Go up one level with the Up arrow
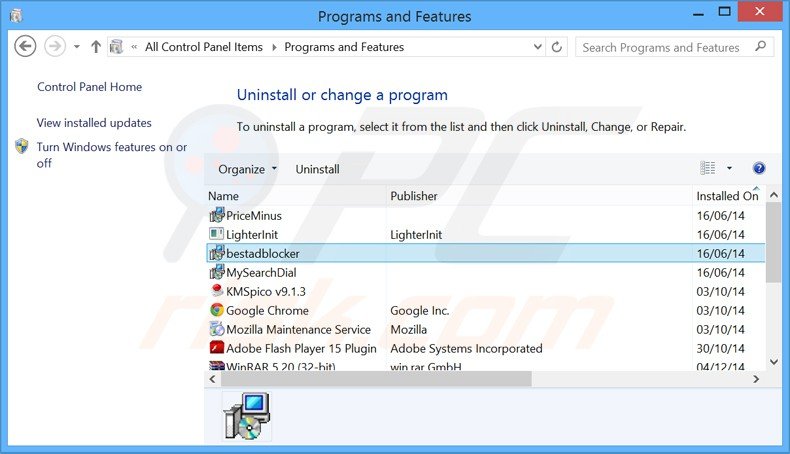790x454 pixels. [96, 47]
